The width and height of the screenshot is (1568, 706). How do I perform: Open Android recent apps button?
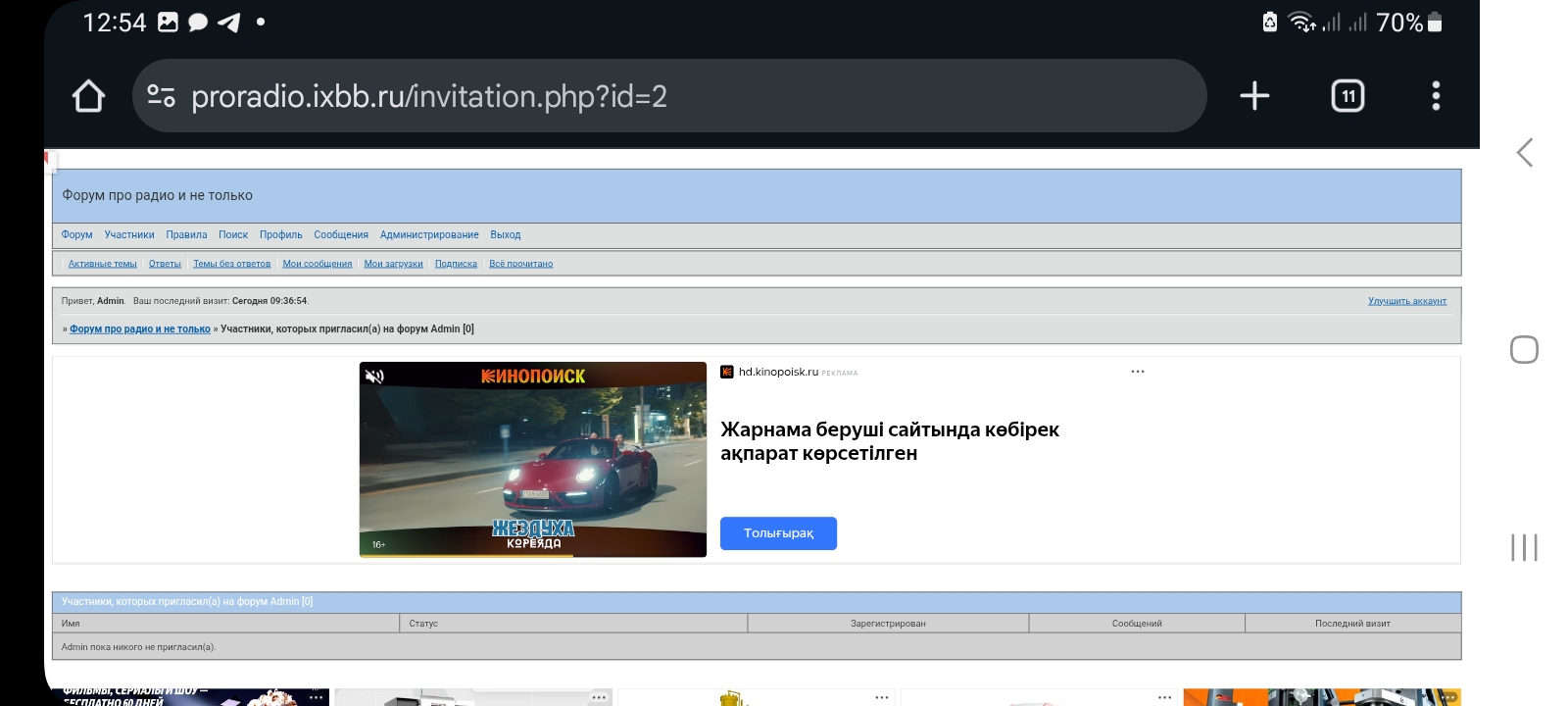point(1524,547)
